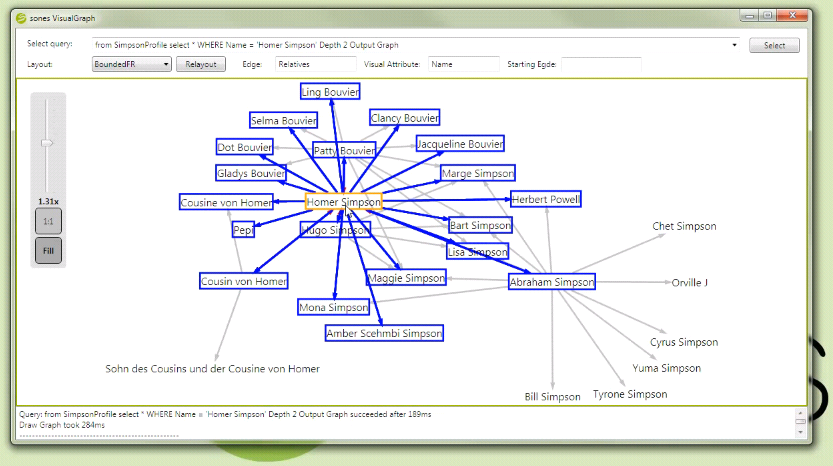Click the 1:1 zoom button
This screenshot has height=466, width=833.
(48, 222)
